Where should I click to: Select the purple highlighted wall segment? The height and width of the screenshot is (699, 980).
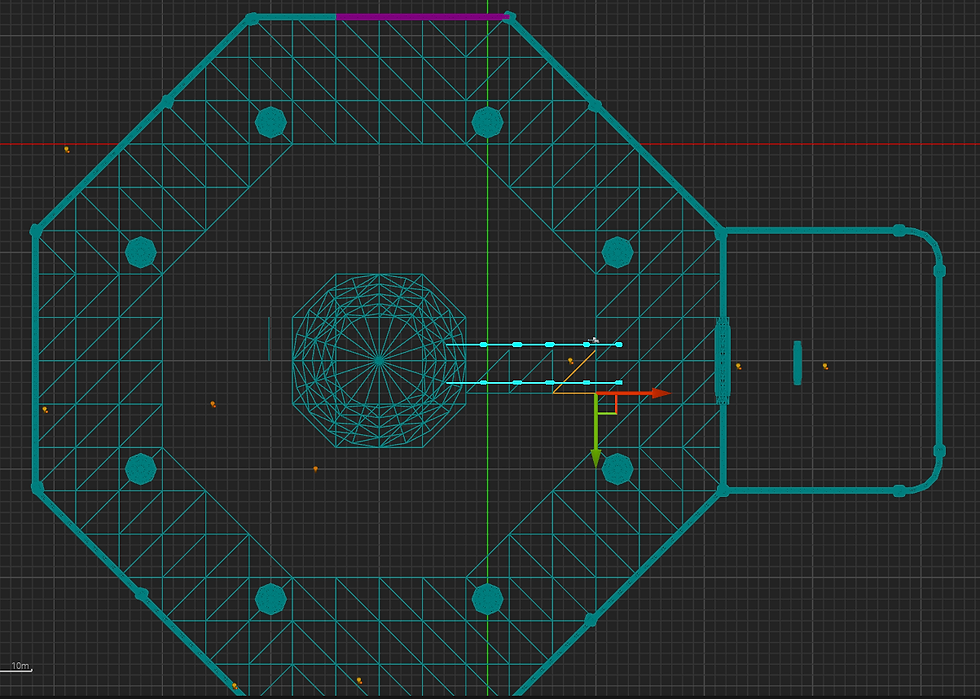click(x=422, y=17)
